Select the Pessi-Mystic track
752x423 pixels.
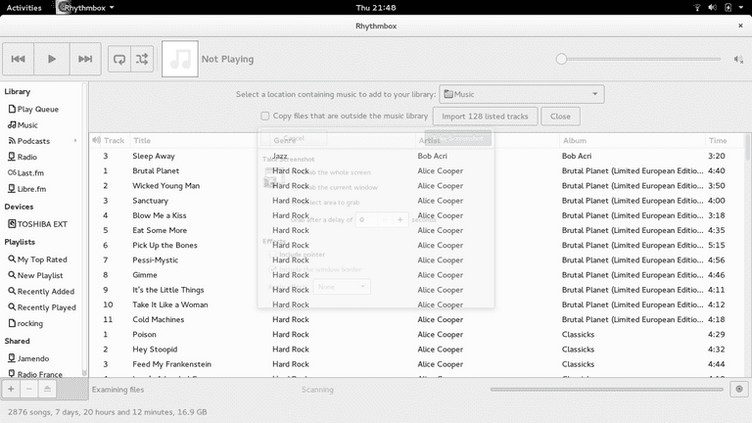point(155,260)
